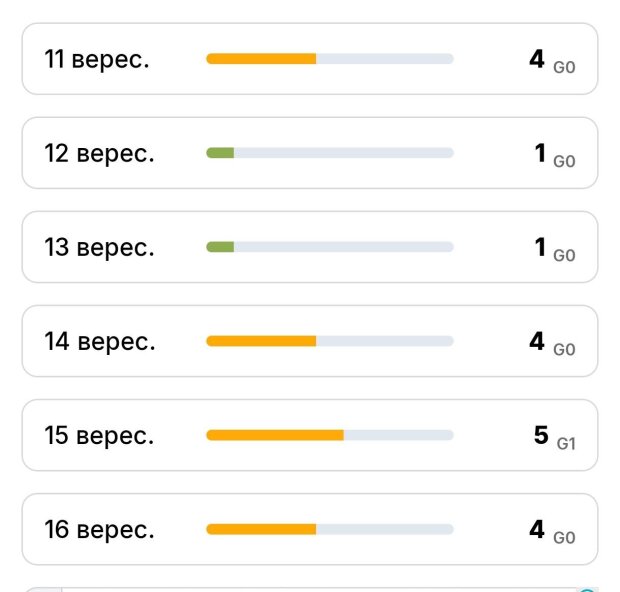Open the 14 верес. forecast row
The width and height of the screenshot is (620, 592).
pos(310,341)
